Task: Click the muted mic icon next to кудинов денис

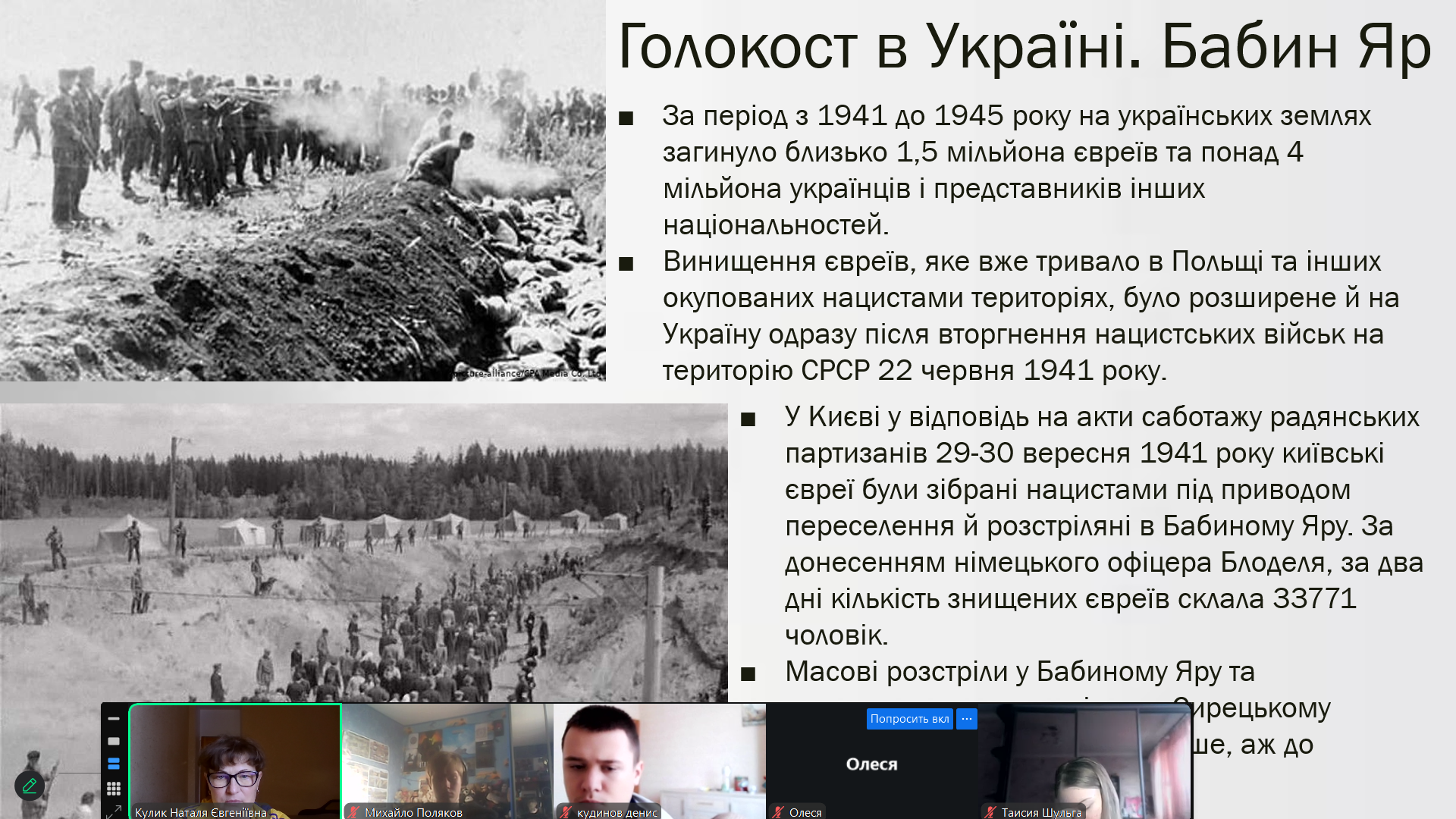Action: (x=566, y=812)
